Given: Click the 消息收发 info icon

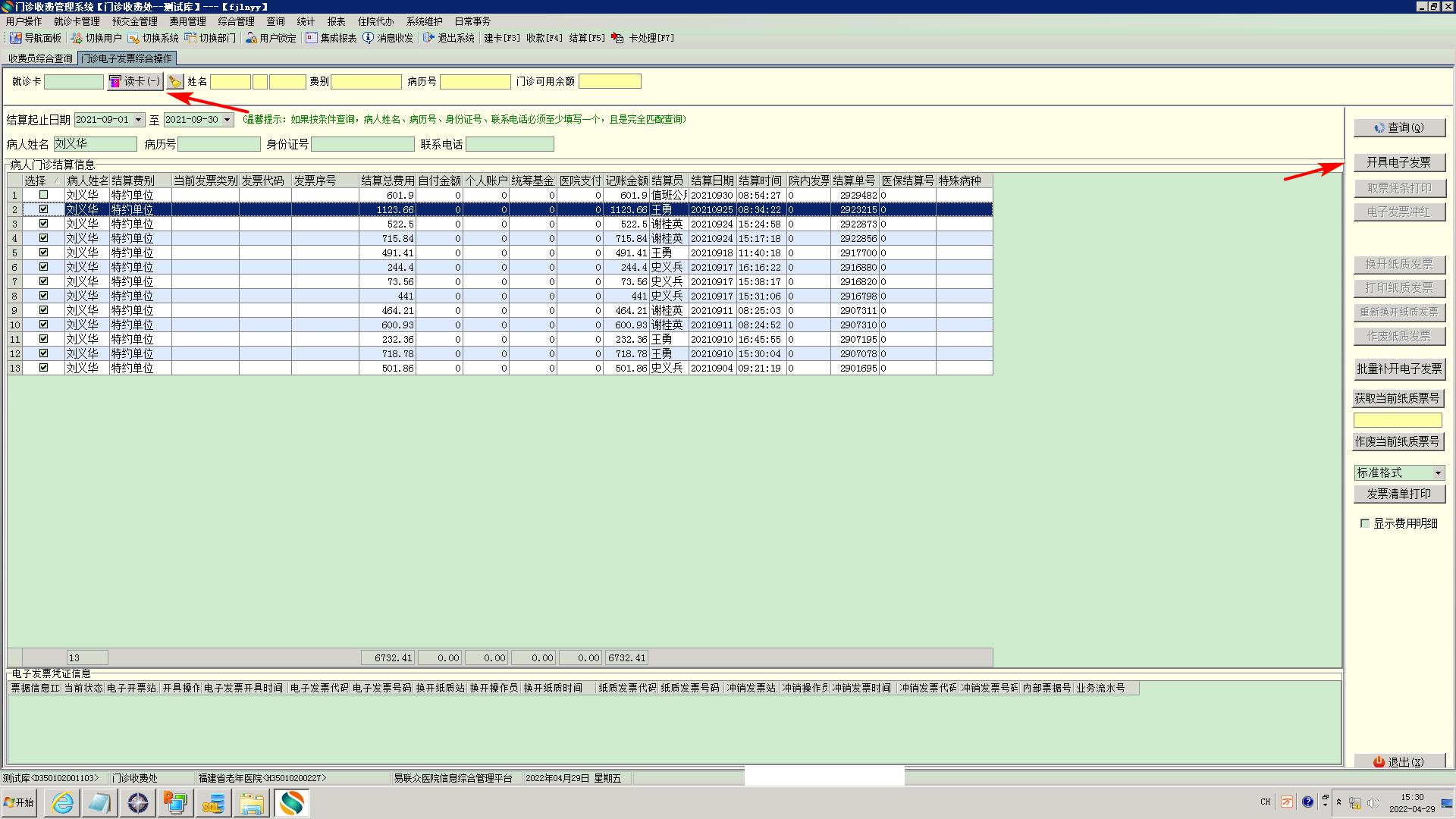Looking at the screenshot, I should coord(369,38).
